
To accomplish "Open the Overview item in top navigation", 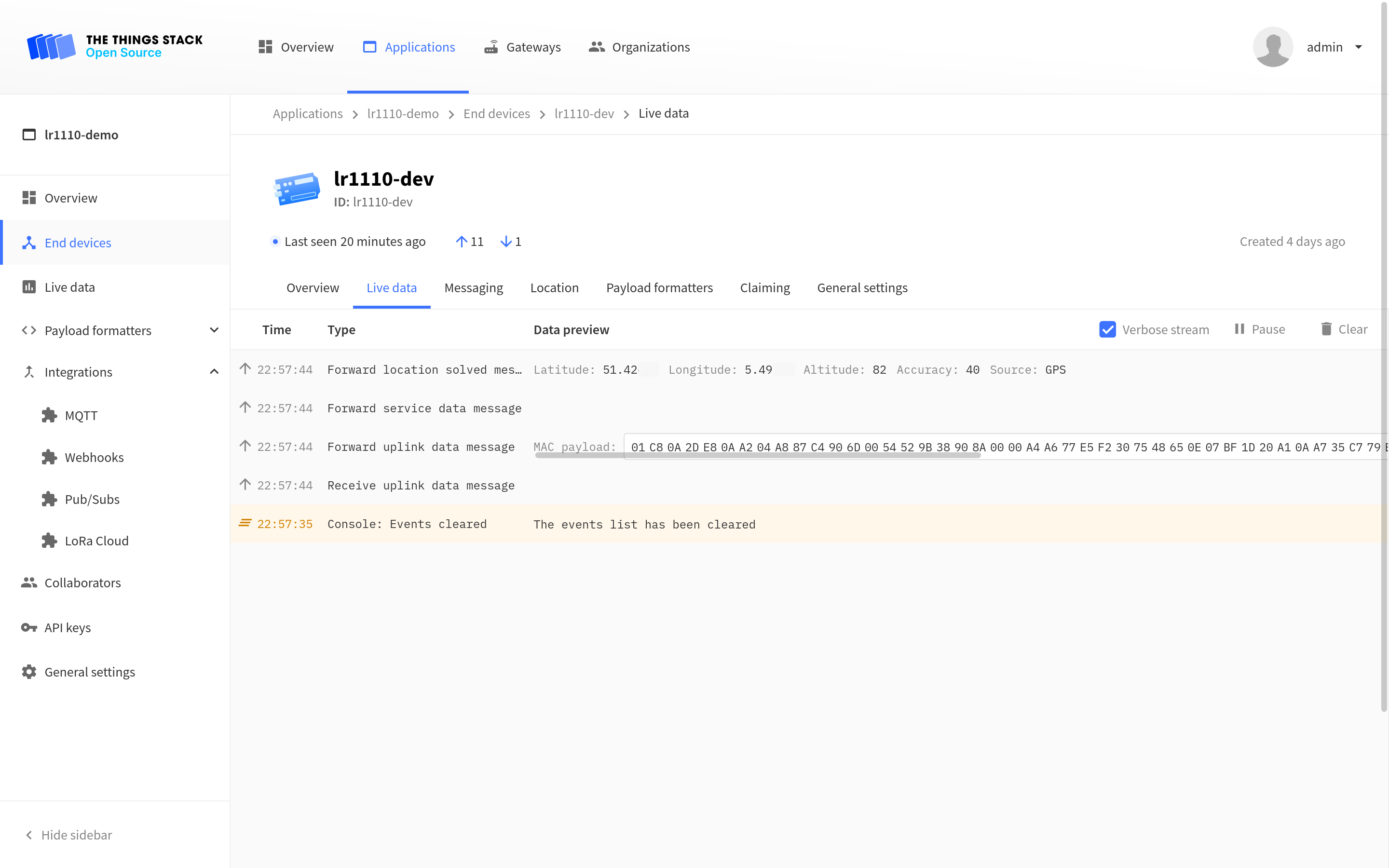I will (x=296, y=47).
